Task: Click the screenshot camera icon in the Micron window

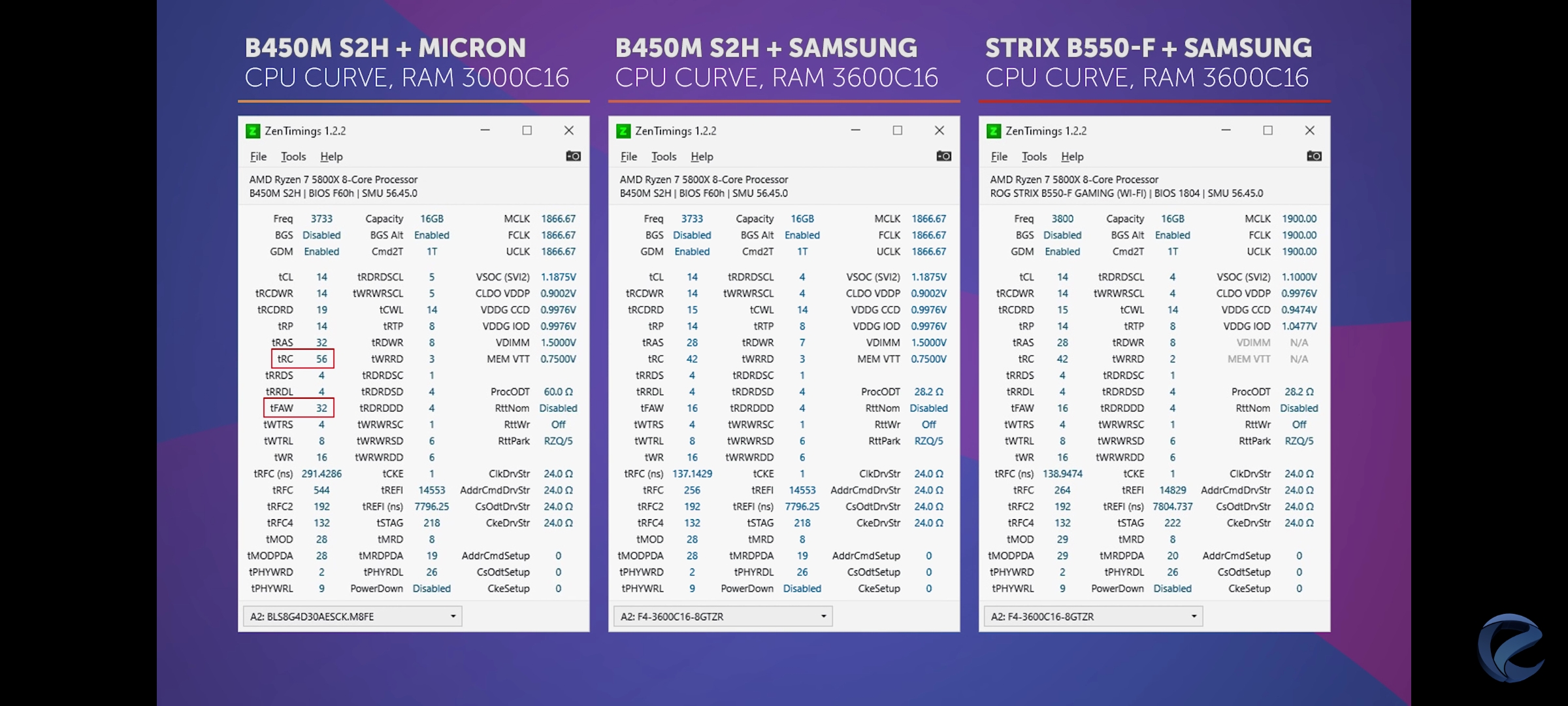Action: 573,156
